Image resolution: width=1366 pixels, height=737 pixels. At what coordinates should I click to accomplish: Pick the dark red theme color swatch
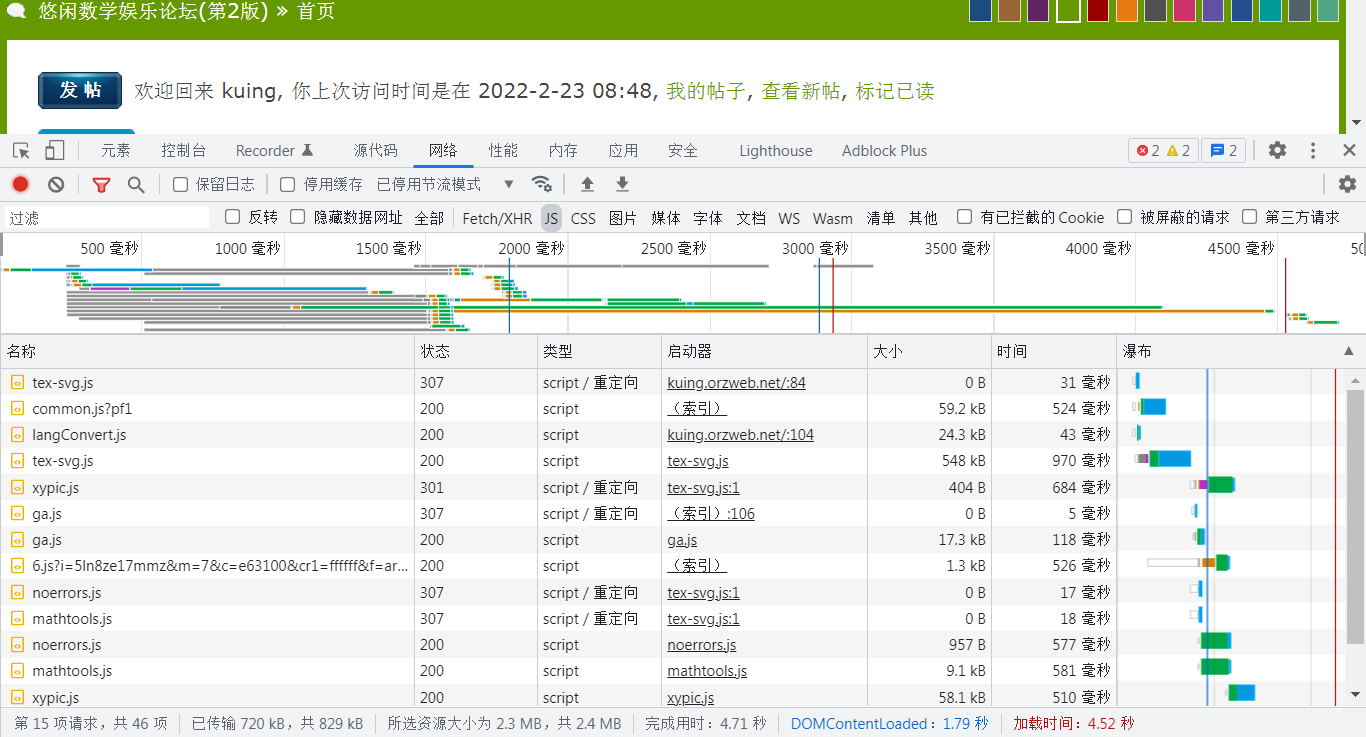tap(1098, 10)
